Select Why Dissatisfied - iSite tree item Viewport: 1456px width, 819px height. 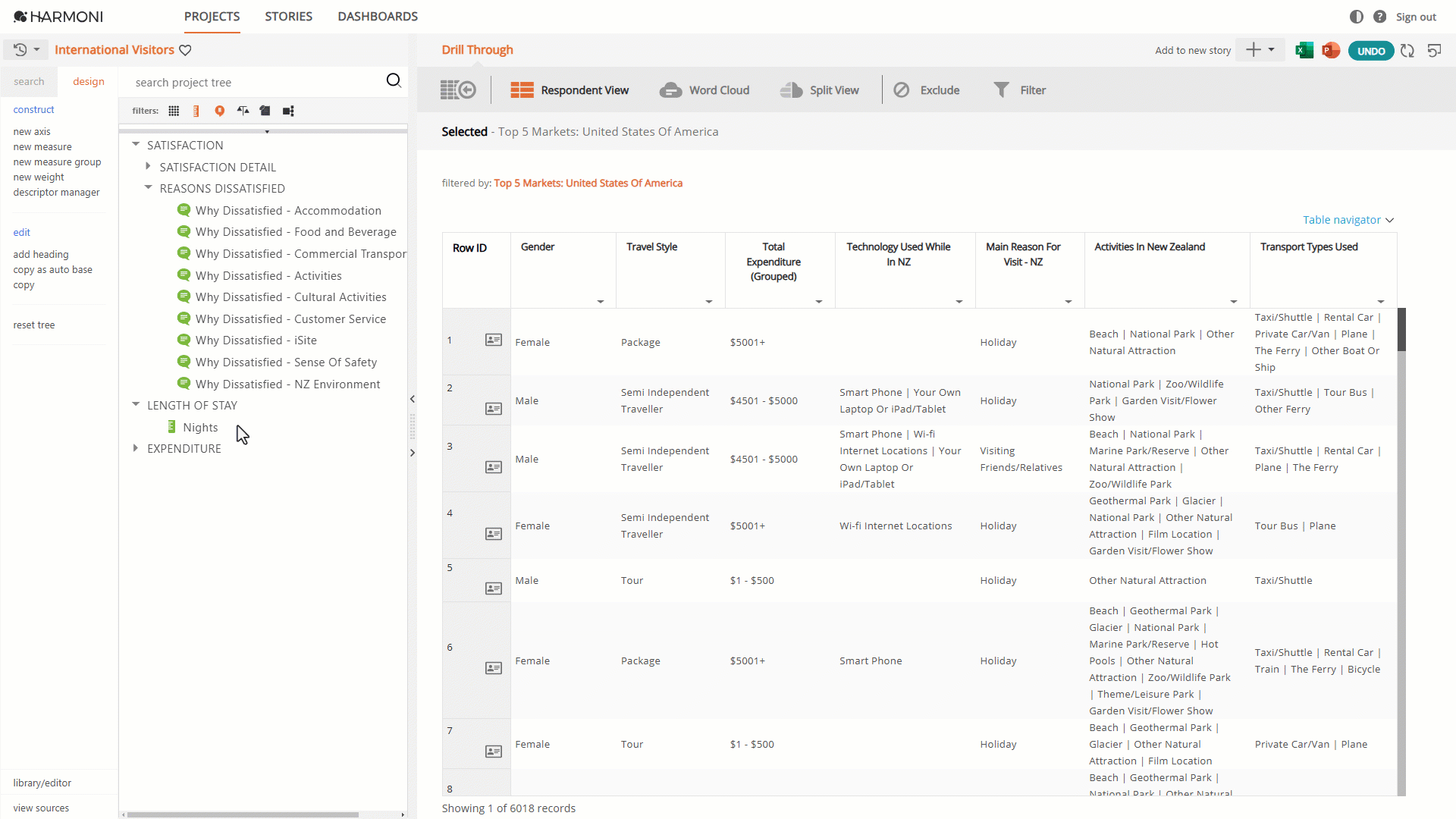[256, 340]
